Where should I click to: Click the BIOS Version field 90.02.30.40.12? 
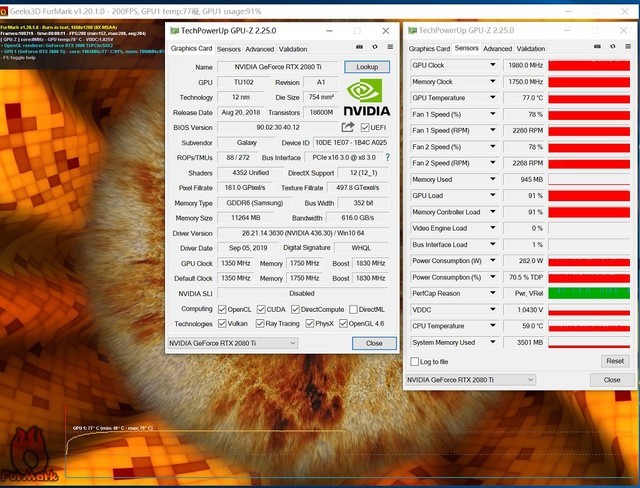(x=278, y=127)
